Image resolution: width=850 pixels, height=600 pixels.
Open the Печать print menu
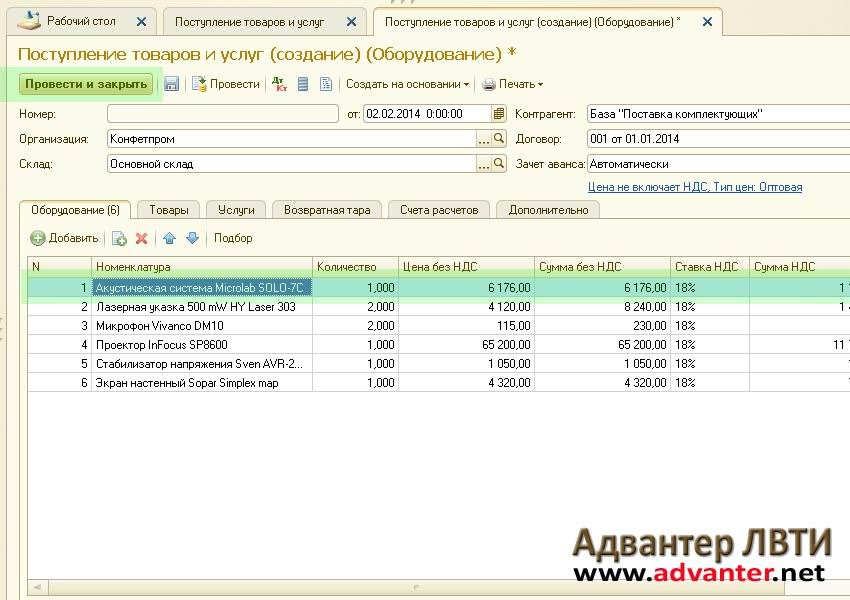point(512,84)
